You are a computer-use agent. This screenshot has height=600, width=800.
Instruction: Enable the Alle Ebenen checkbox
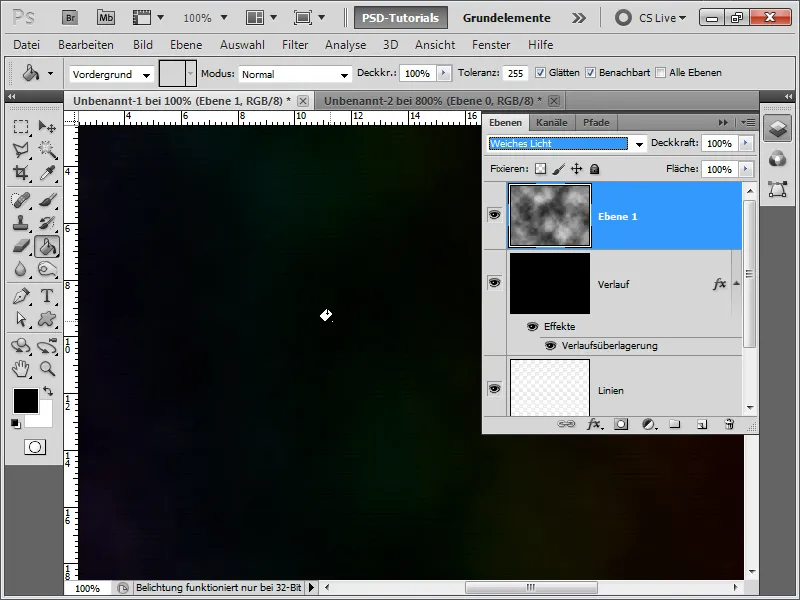tap(661, 72)
